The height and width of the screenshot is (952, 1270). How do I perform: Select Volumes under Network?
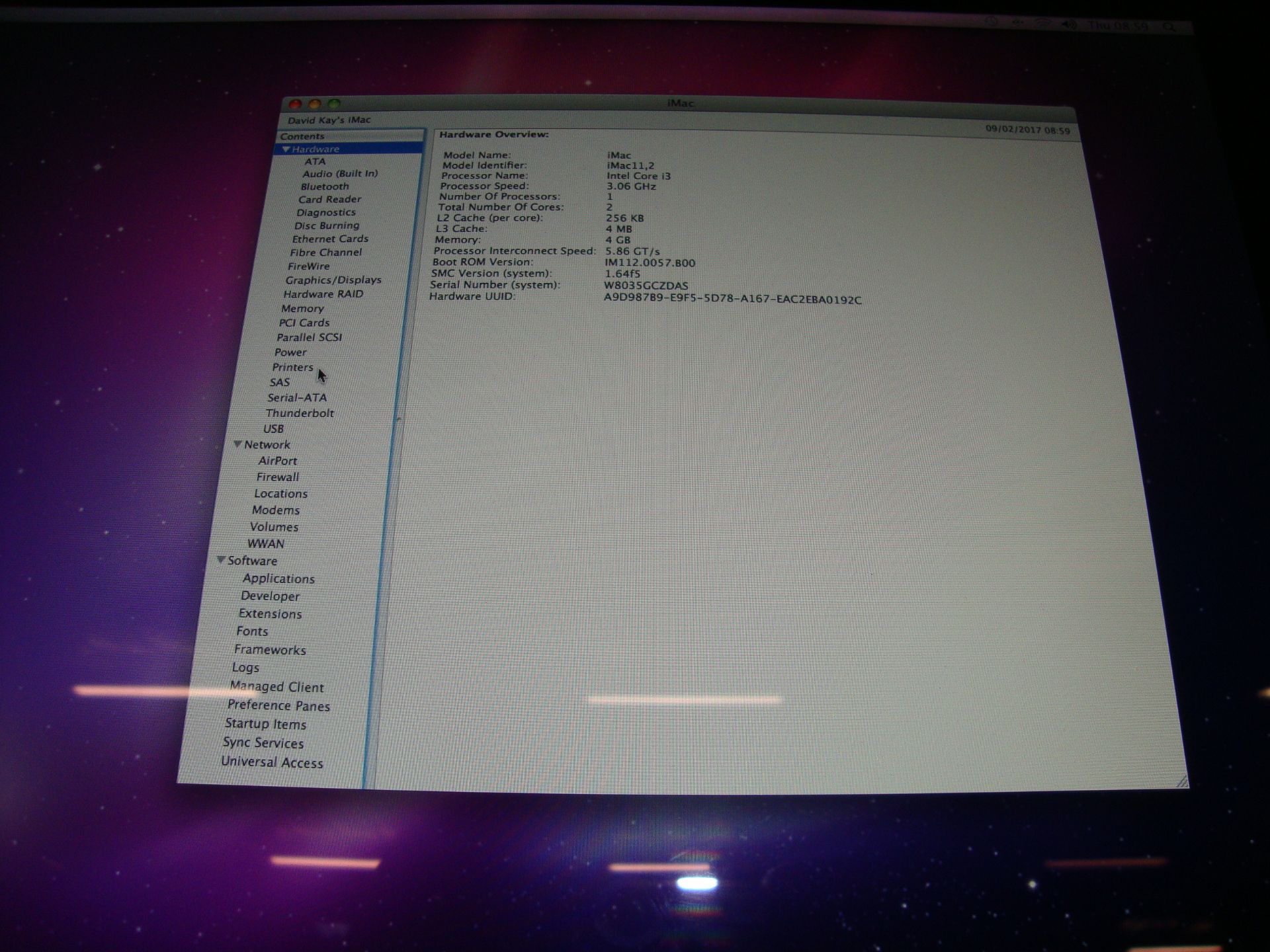(274, 527)
